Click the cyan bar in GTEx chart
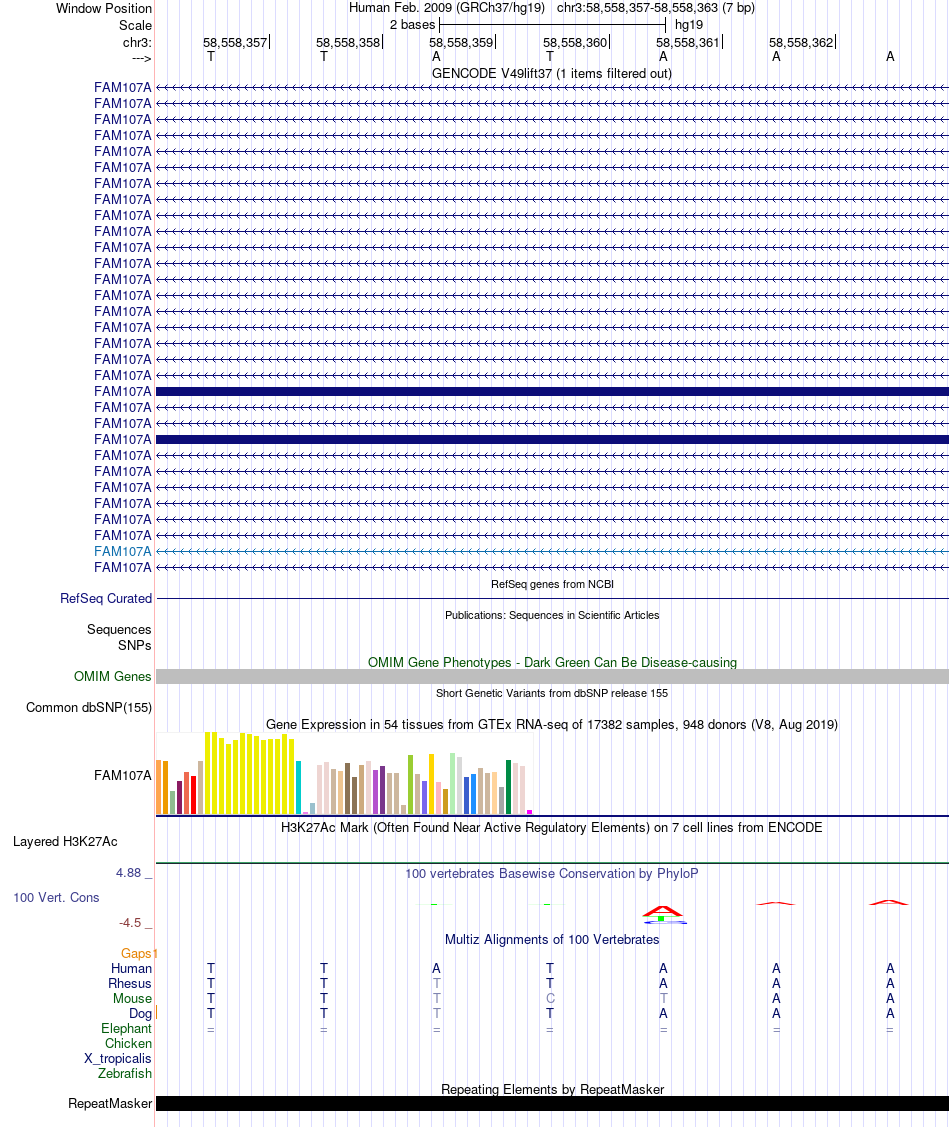Image resolution: width=950 pixels, height=1127 pixels. pyautogui.click(x=298, y=788)
